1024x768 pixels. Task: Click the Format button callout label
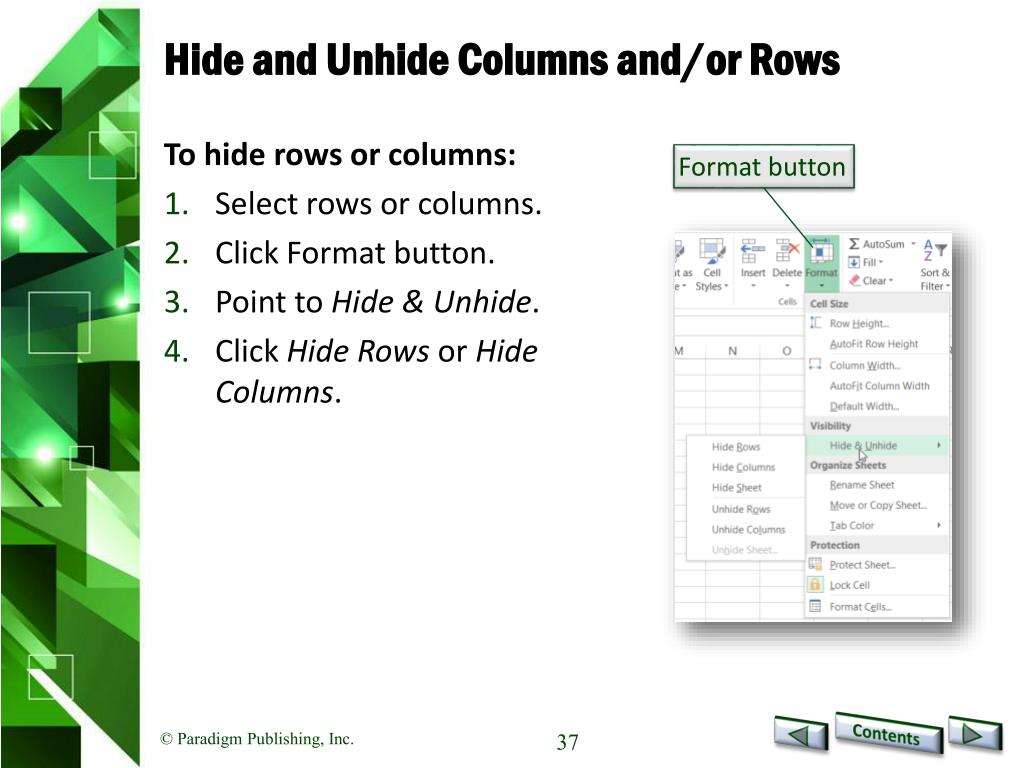click(763, 167)
